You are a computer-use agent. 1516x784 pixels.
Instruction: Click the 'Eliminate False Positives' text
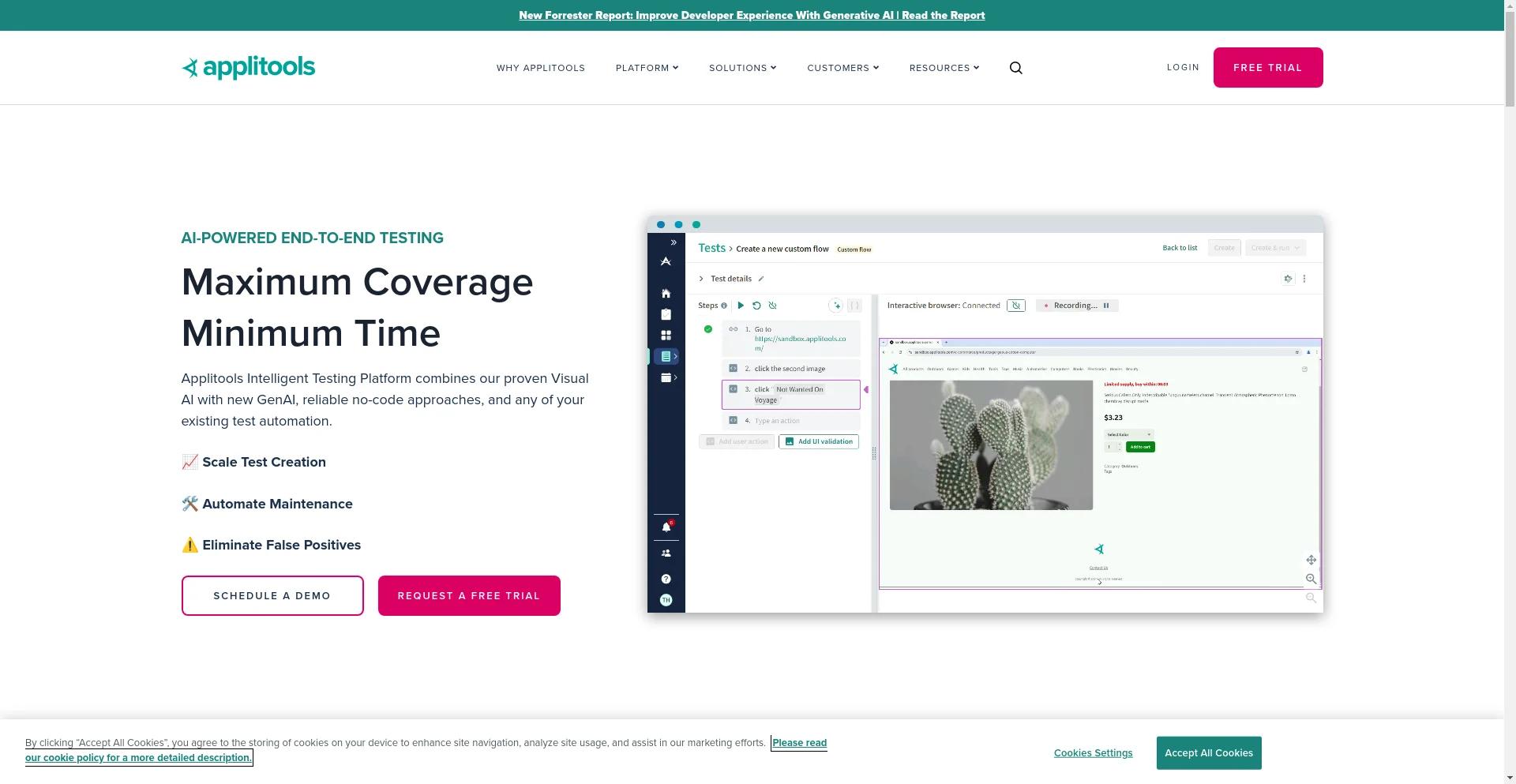point(281,546)
